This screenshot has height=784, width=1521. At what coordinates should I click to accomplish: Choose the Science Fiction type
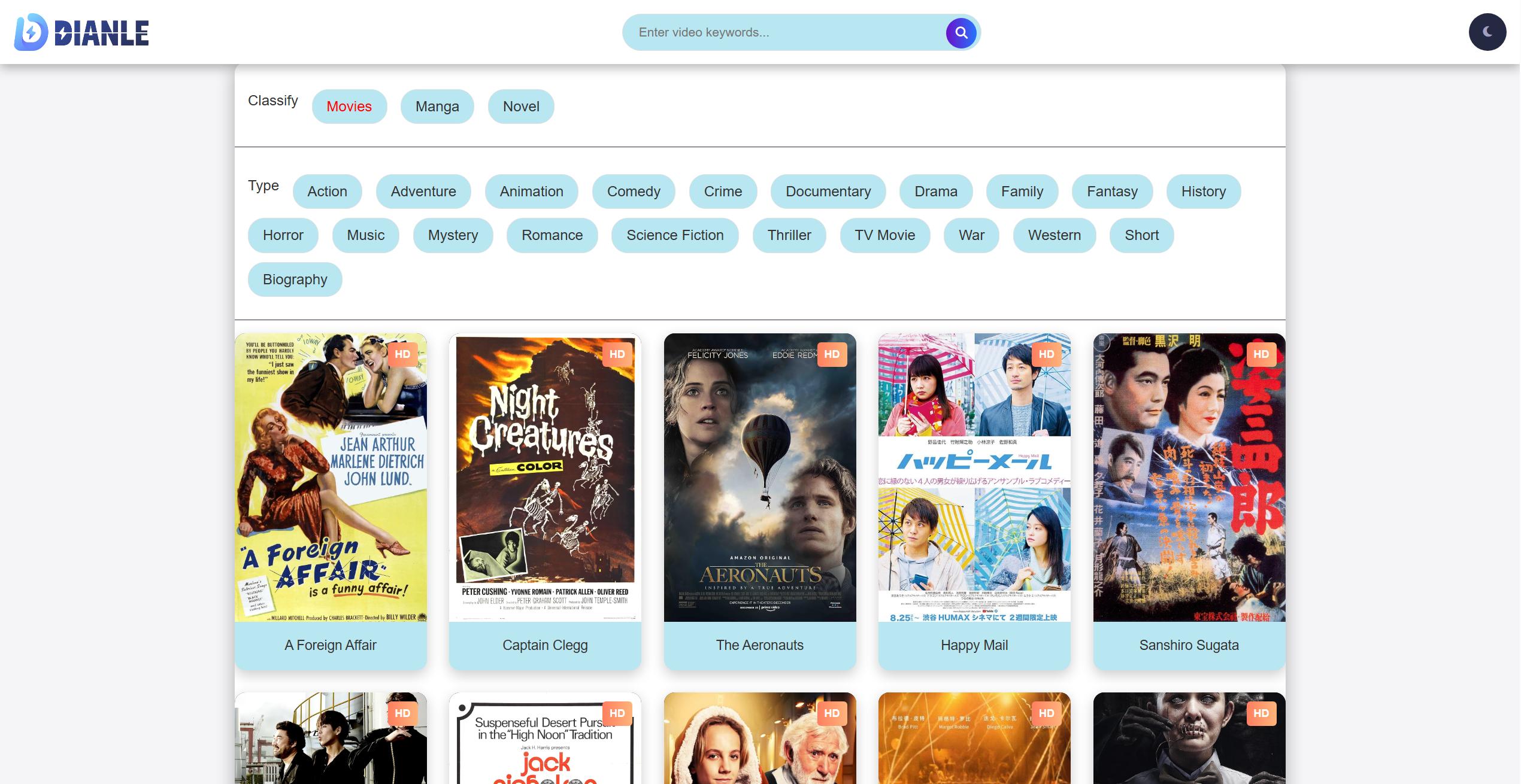click(x=674, y=235)
